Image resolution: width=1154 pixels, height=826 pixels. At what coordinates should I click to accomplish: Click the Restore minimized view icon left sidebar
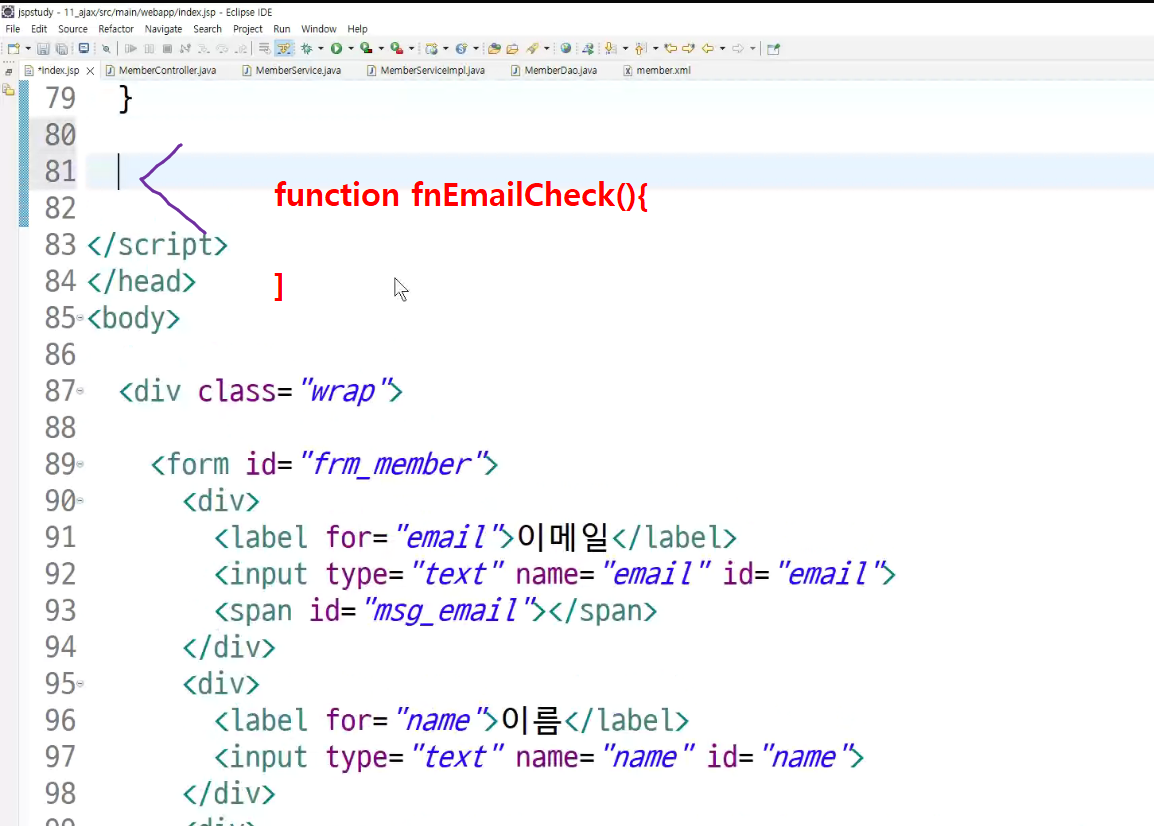(x=8, y=71)
